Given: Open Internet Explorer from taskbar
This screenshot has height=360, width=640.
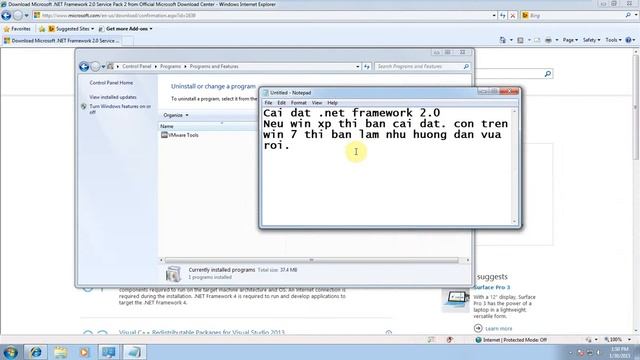Looking at the screenshot, I should tap(36, 352).
